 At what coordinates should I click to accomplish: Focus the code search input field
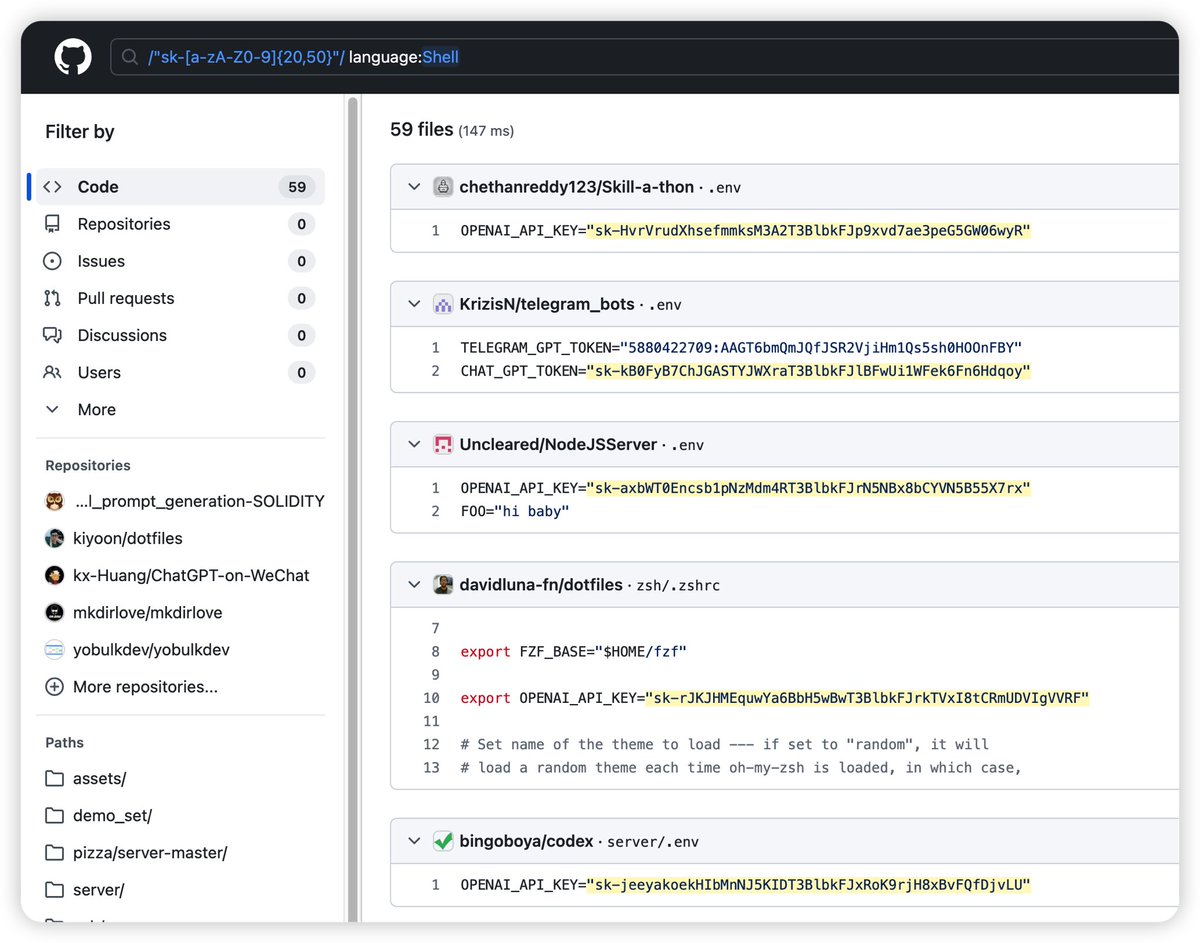(x=645, y=57)
